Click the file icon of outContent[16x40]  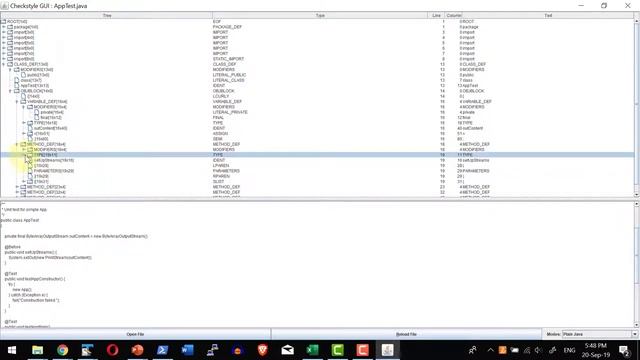30,128
